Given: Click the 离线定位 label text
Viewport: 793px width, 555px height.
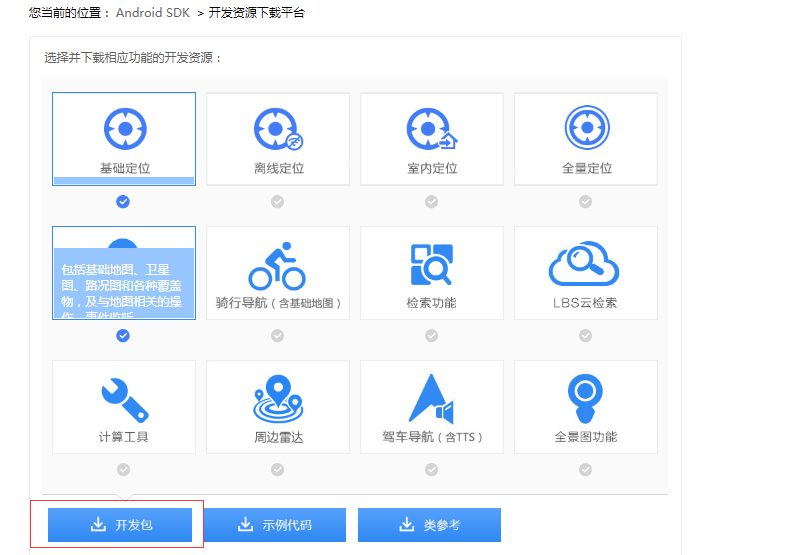Looking at the screenshot, I should click(279, 168).
